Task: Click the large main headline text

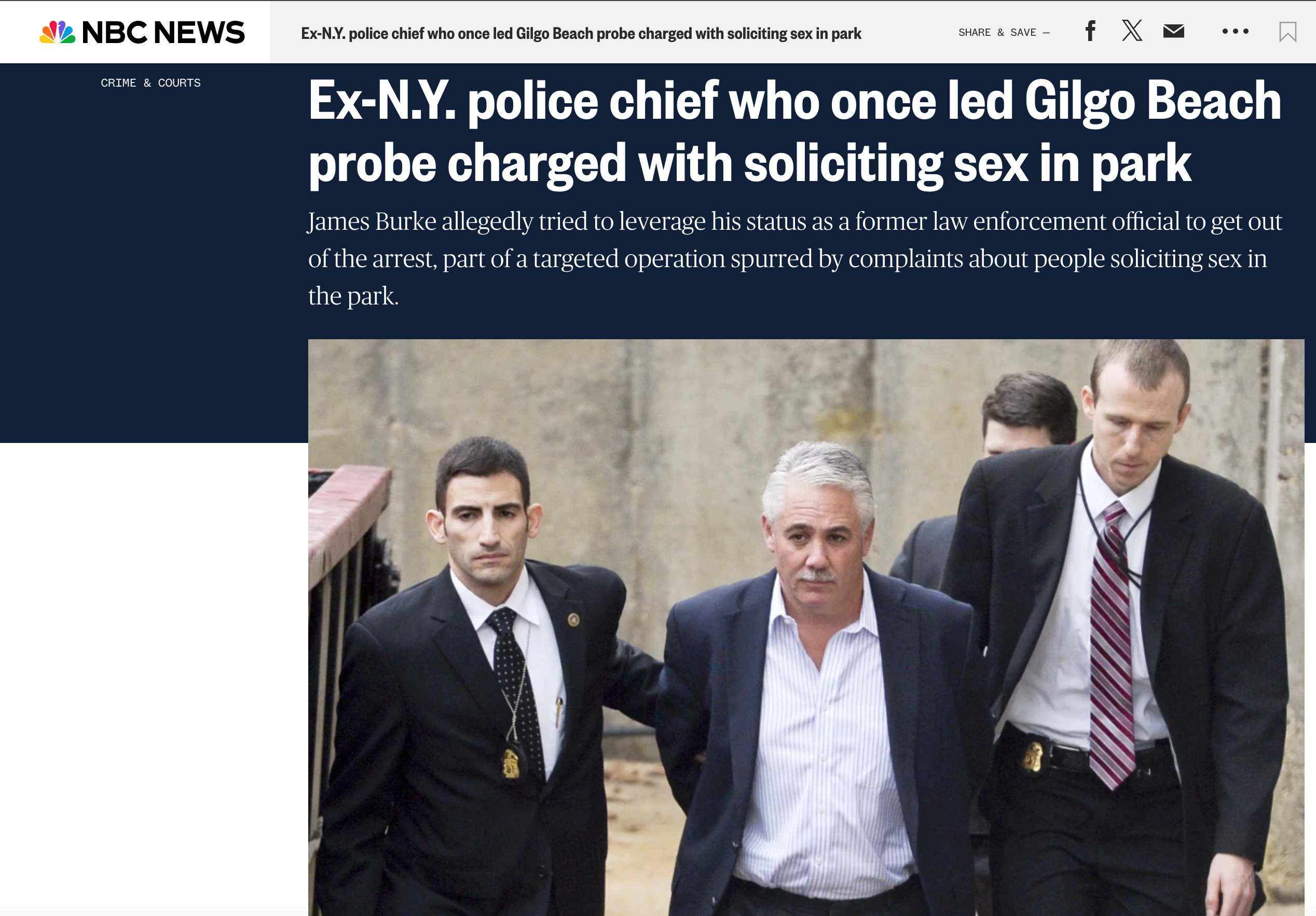Action: point(794,132)
